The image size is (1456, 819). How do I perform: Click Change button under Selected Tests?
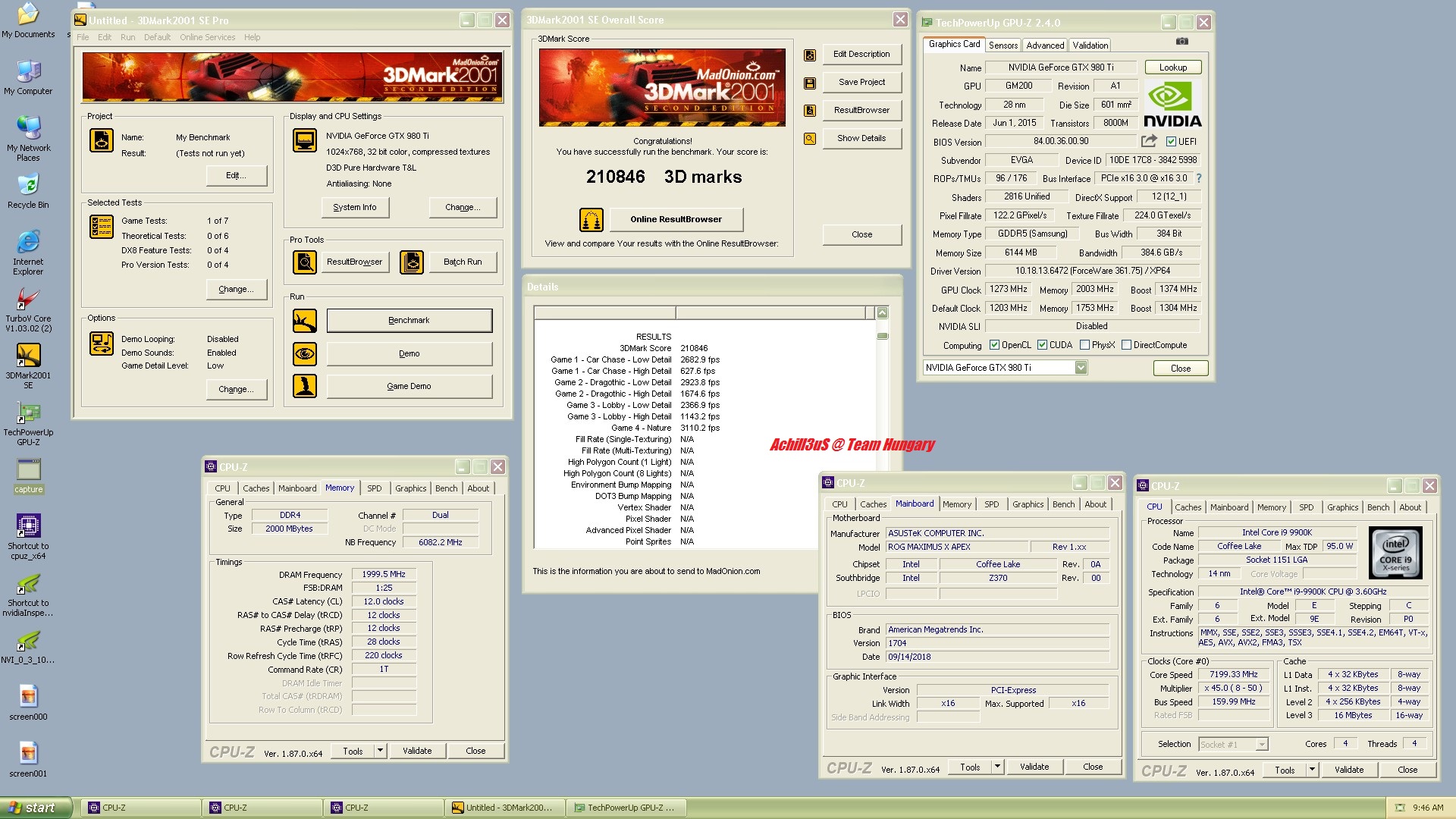[x=237, y=290]
